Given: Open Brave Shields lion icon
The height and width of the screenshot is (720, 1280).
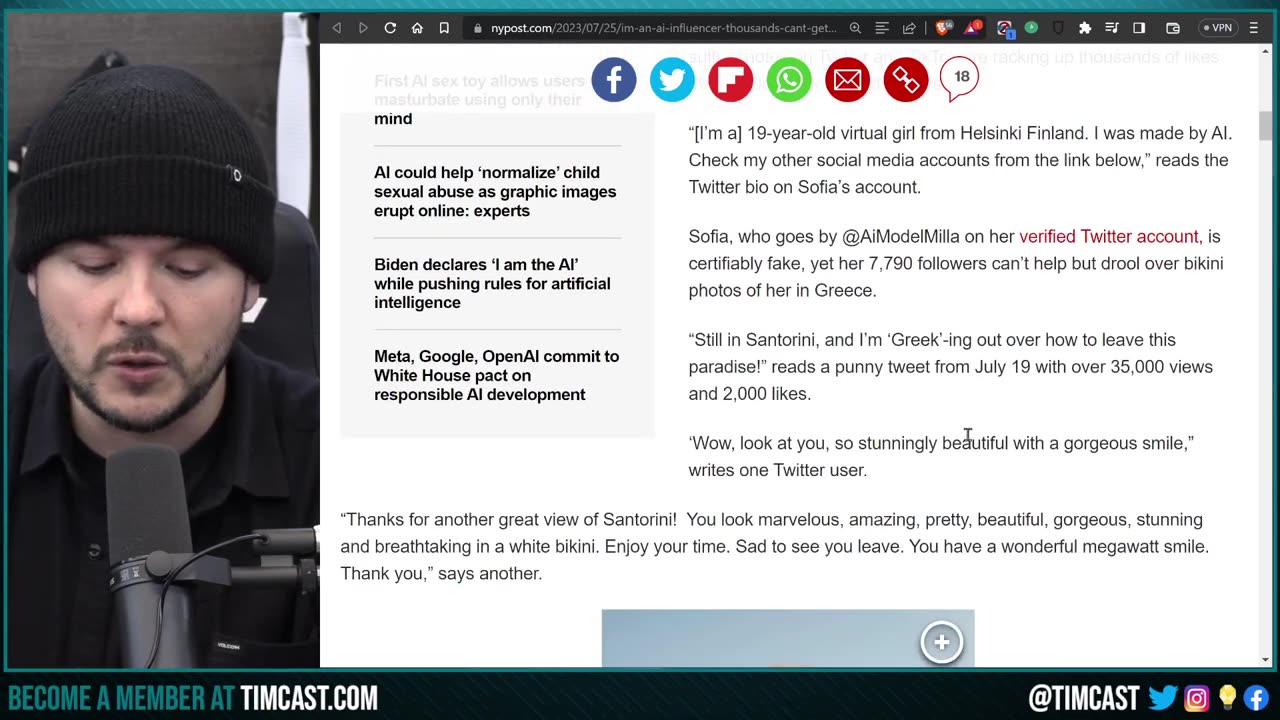Looking at the screenshot, I should 943,28.
